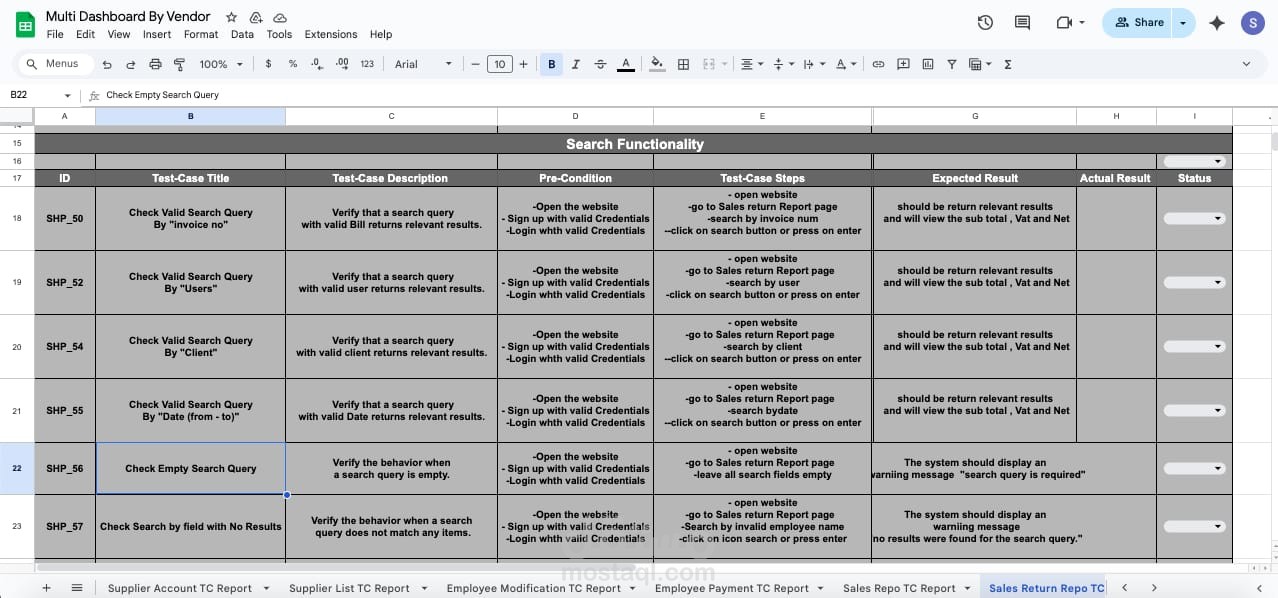The width and height of the screenshot is (1278, 598).
Task: Open the Format menu
Action: coord(201,34)
